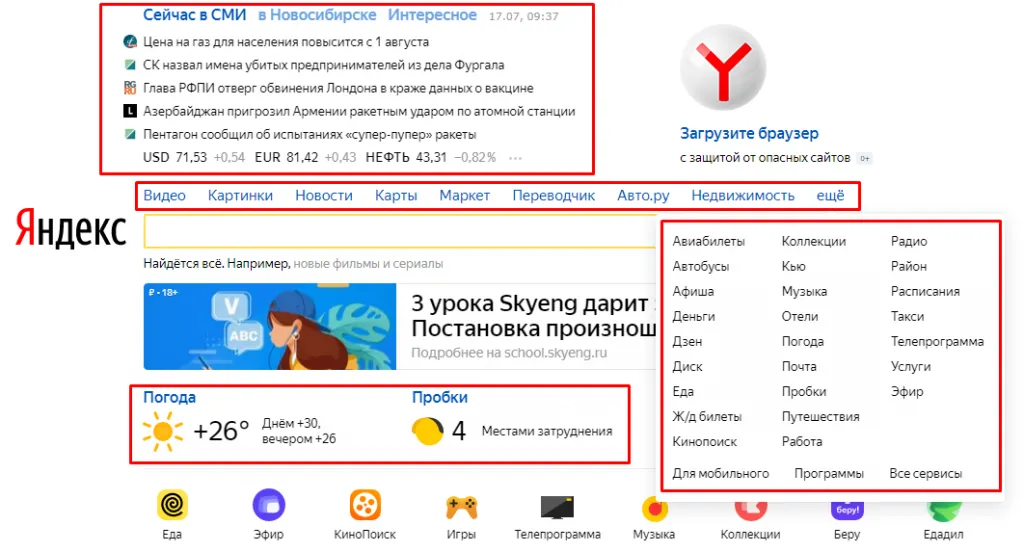The height and width of the screenshot is (552, 1024).
Task: Open Авто.ру in the services bar
Action: pos(643,195)
